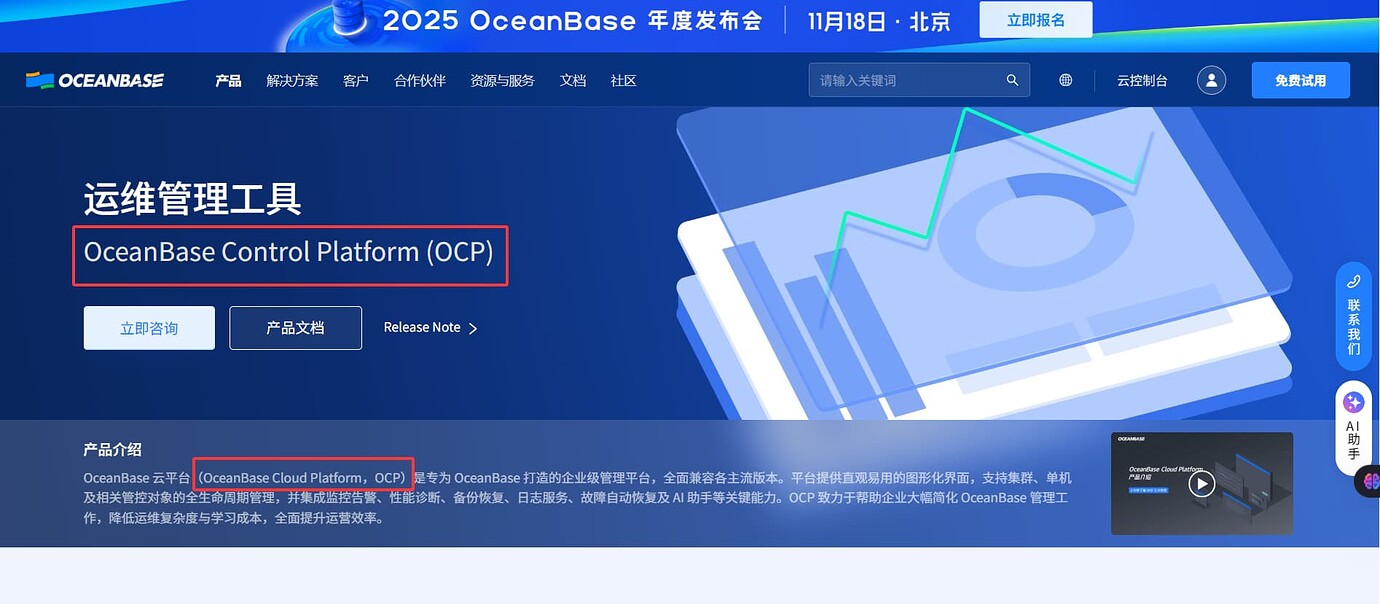Open the 解决方案 menu
This screenshot has height=604, width=1380.
click(x=292, y=80)
